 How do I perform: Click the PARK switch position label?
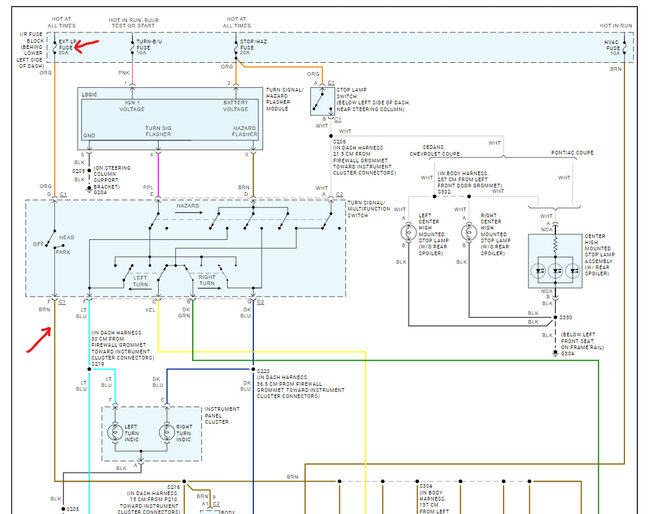63,252
